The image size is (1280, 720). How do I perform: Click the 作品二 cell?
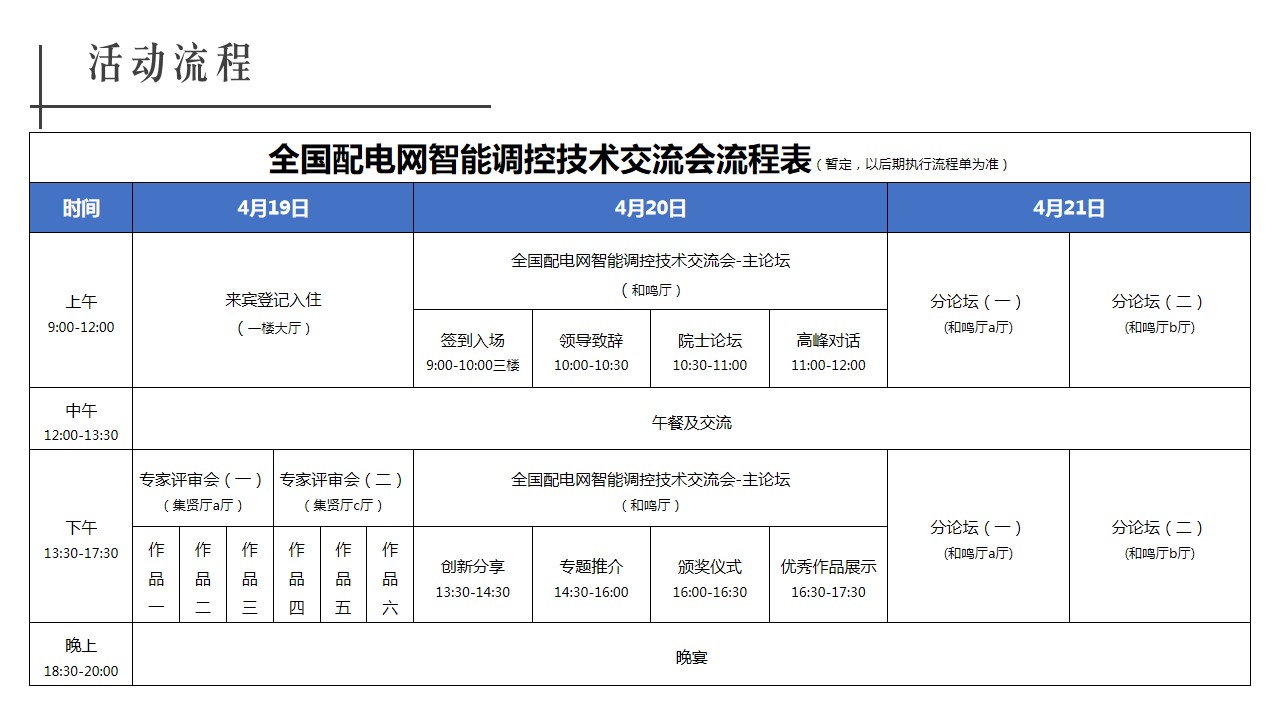(x=203, y=575)
